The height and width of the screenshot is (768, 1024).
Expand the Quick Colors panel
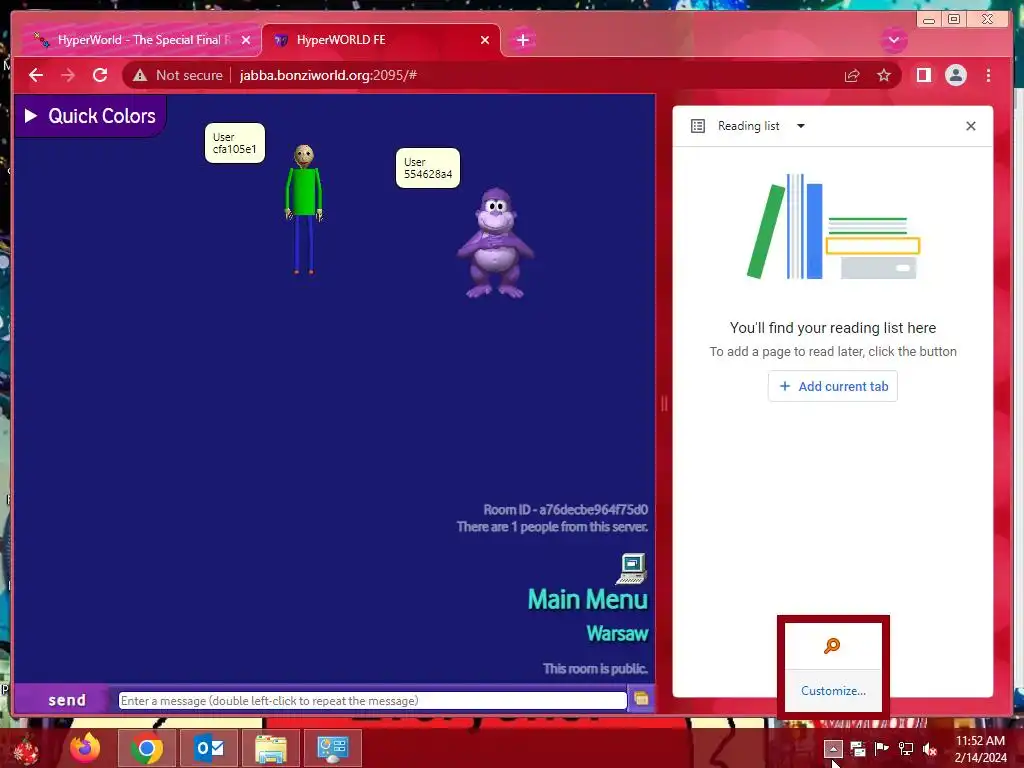click(x=90, y=116)
